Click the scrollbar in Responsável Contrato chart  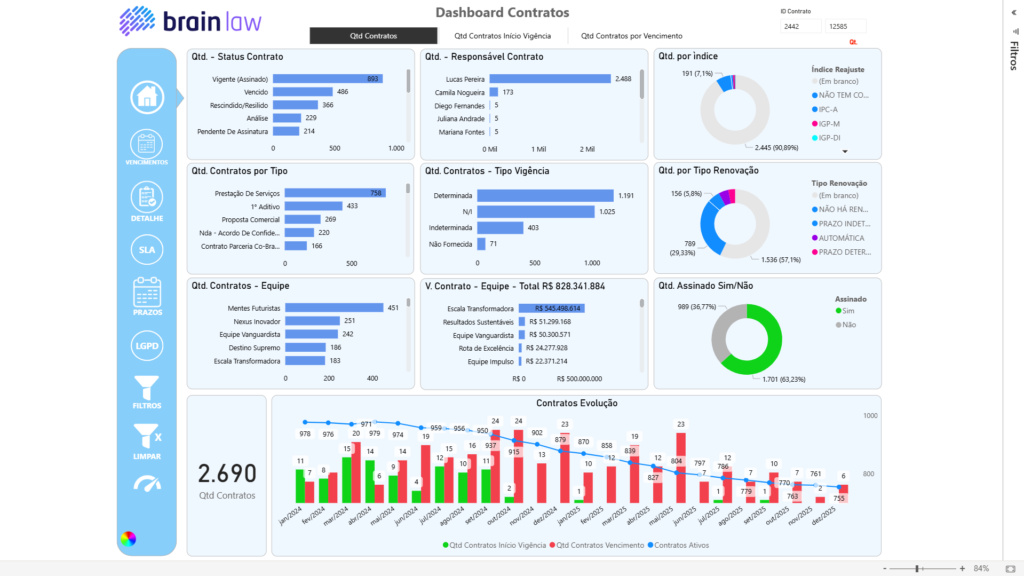[641, 84]
